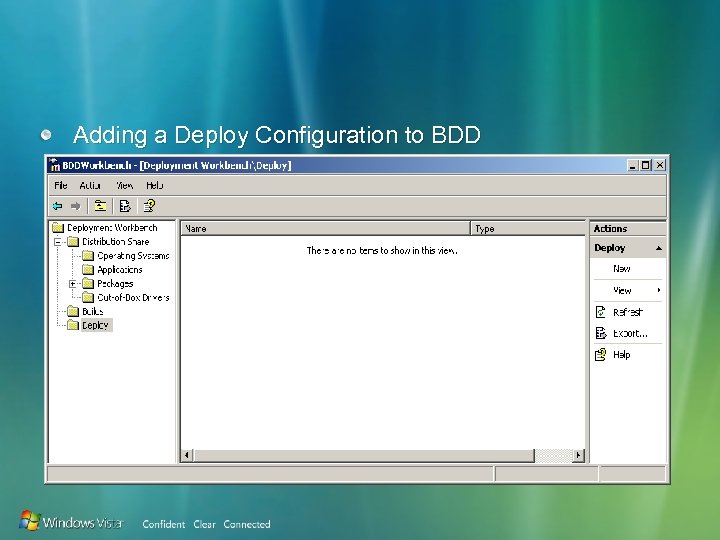Select the Builds tree item
Screen dimensions: 720x540
coord(92,312)
